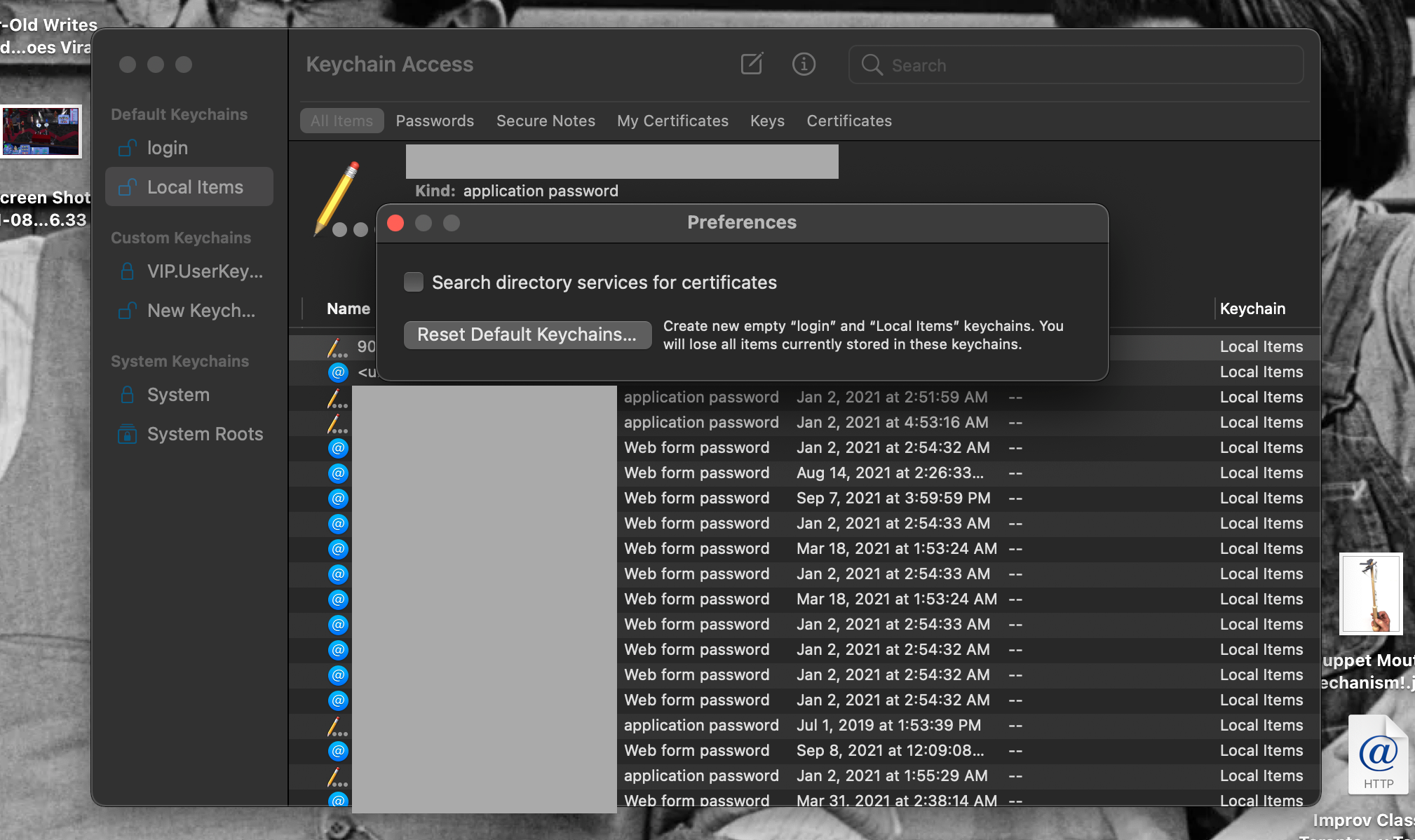Click the magnifying glass search icon

click(872, 65)
